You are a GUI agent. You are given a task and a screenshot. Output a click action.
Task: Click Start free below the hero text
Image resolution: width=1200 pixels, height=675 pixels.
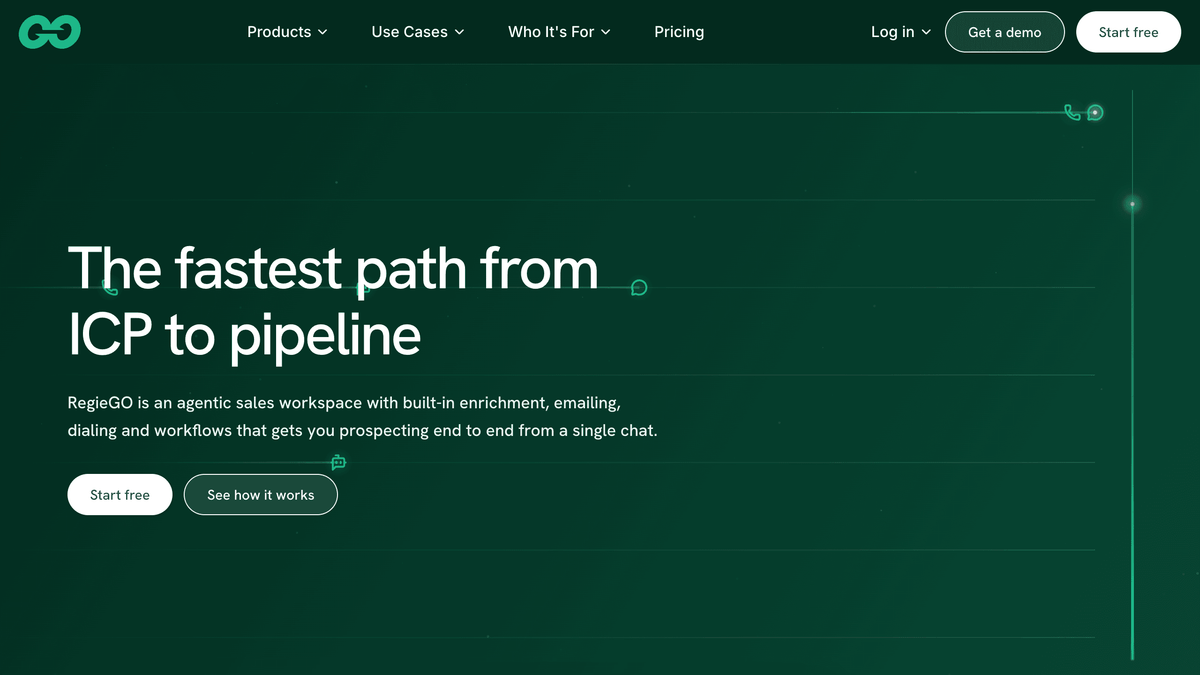(x=120, y=495)
